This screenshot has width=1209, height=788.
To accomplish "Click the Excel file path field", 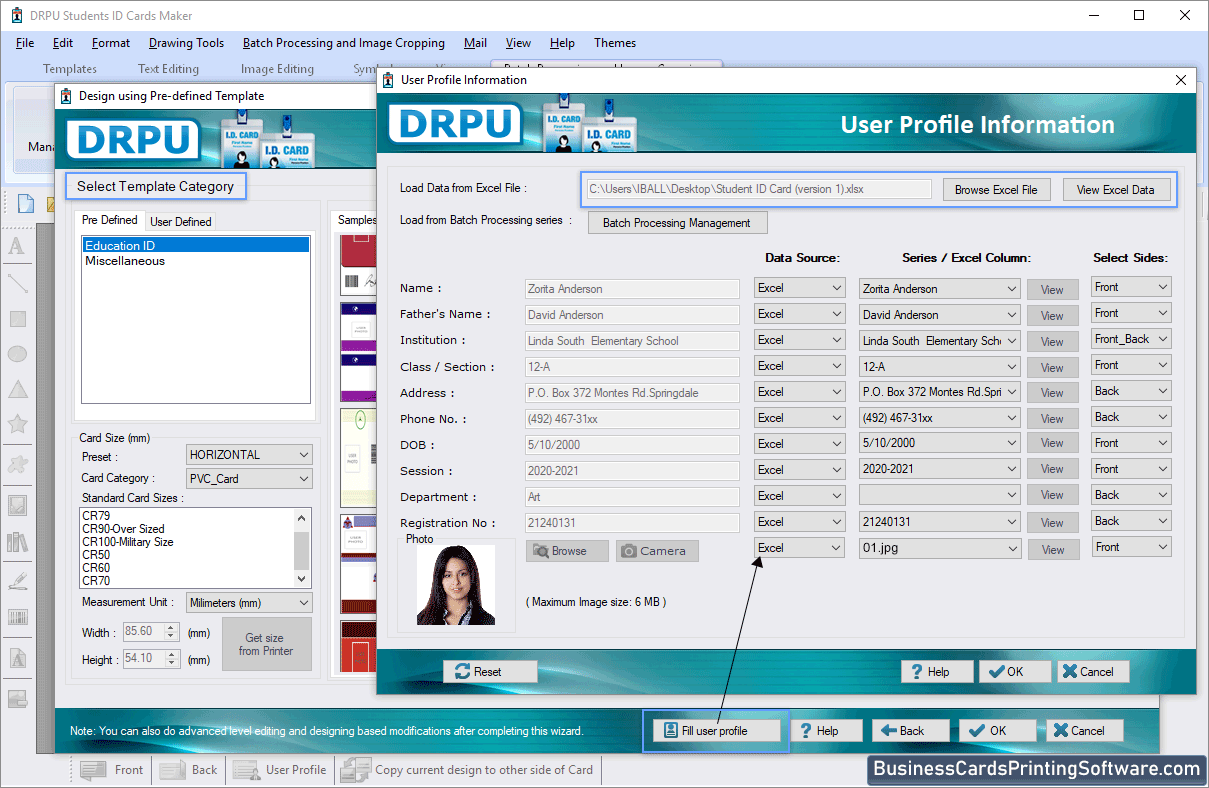I will pyautogui.click(x=758, y=190).
